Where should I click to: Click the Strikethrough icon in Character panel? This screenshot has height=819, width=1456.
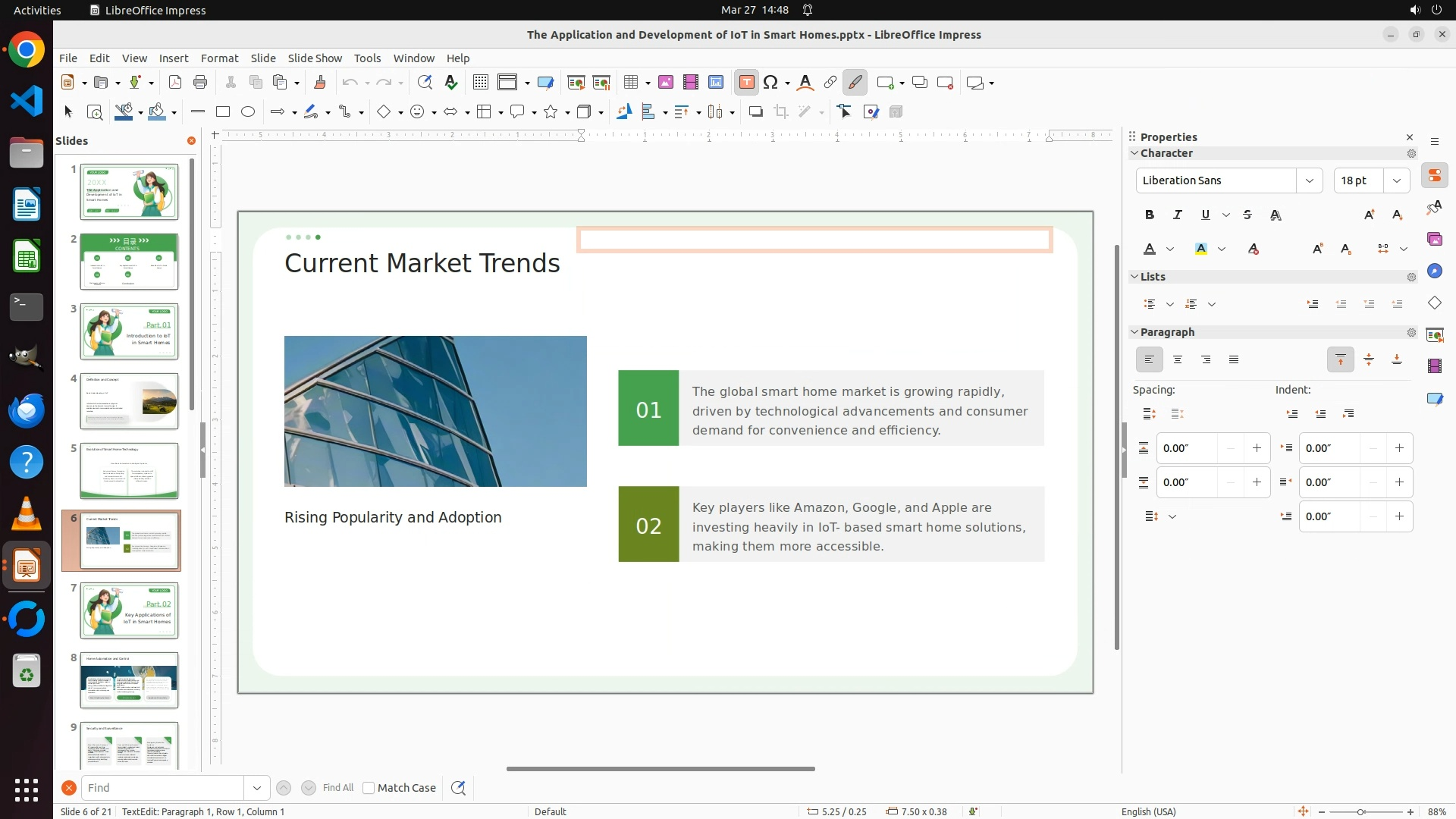[x=1247, y=215]
